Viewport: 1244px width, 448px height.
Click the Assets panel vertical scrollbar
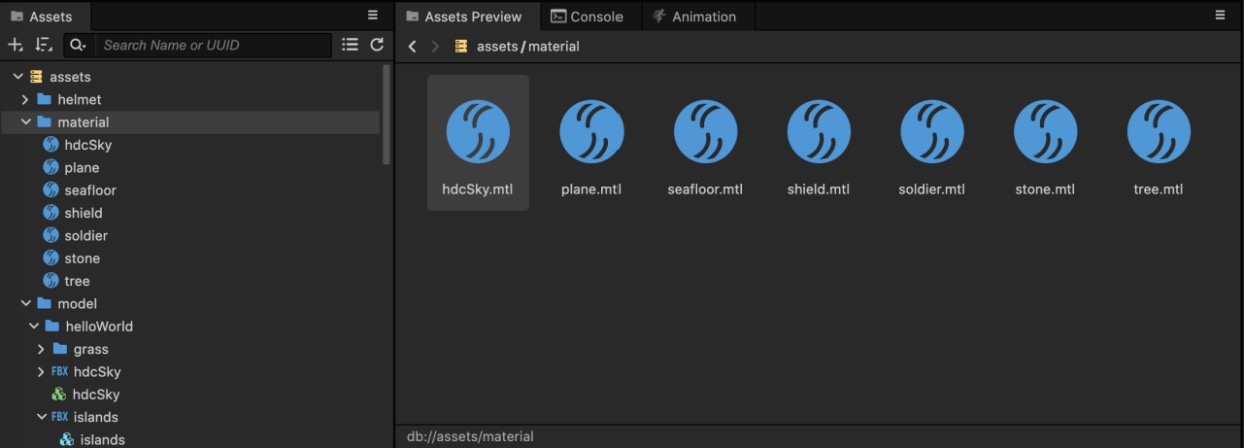coord(387,115)
